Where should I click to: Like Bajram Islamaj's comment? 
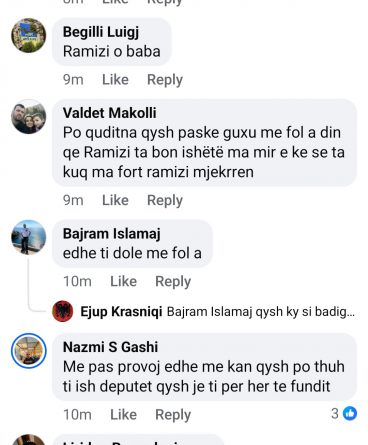pos(123,281)
